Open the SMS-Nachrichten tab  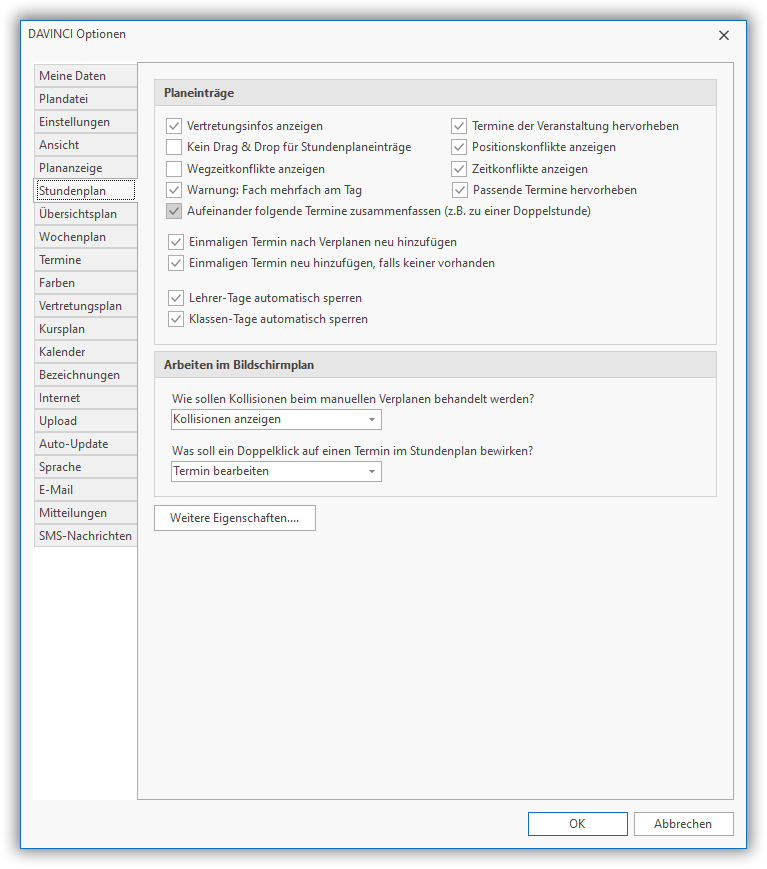[85, 536]
